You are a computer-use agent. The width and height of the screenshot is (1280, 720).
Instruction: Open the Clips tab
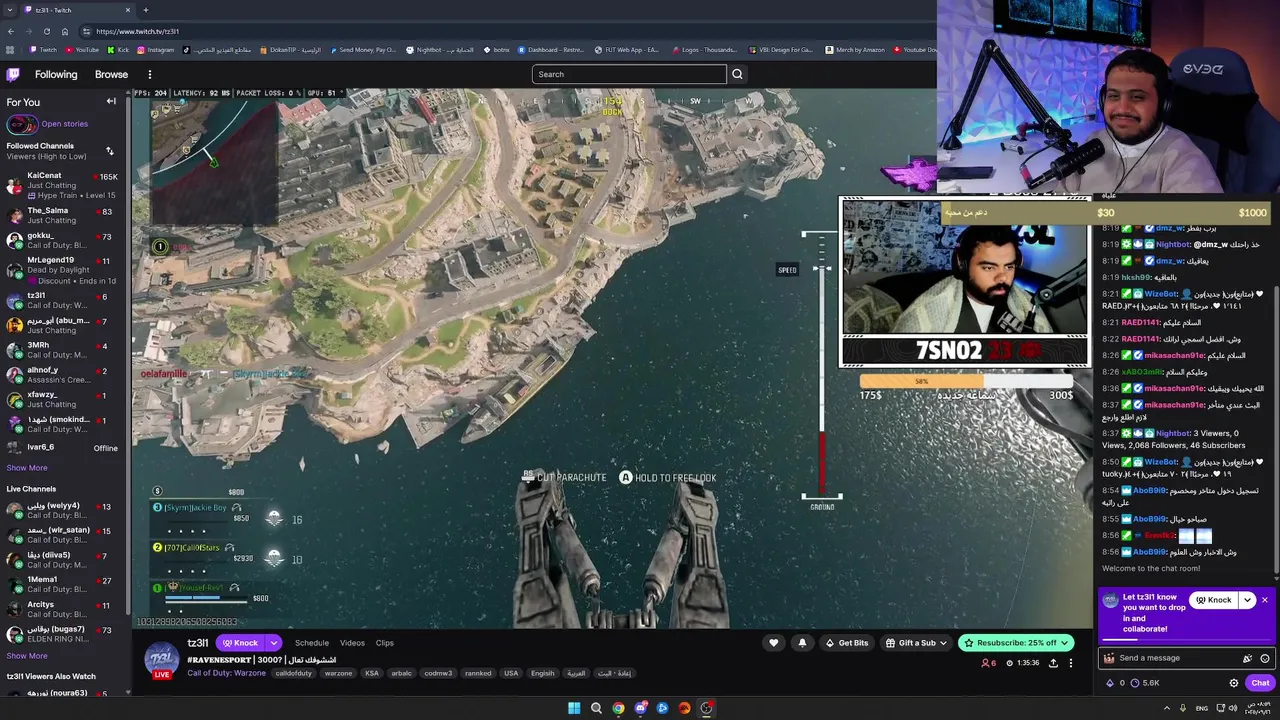[385, 643]
